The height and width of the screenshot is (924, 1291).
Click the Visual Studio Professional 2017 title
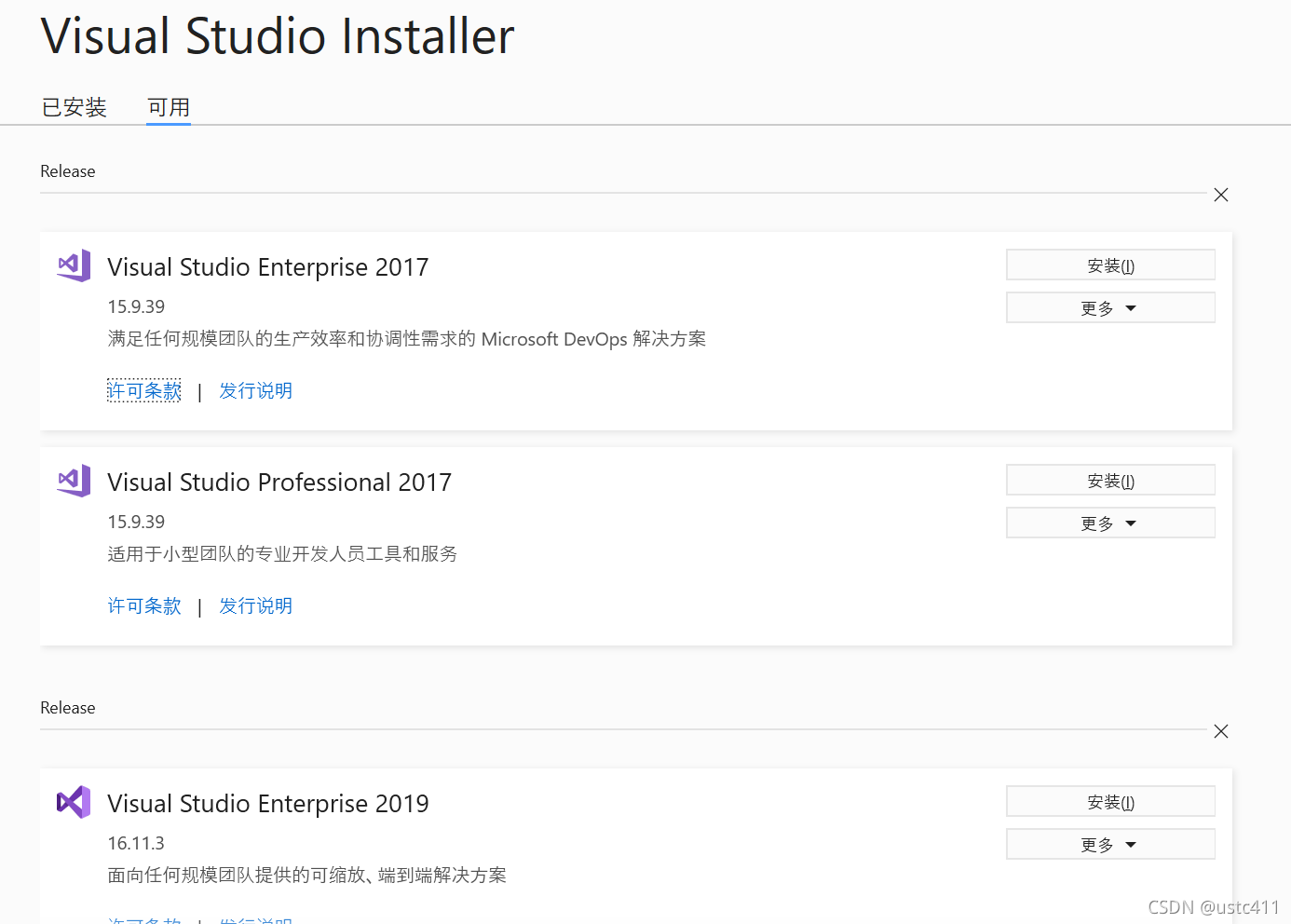[279, 482]
